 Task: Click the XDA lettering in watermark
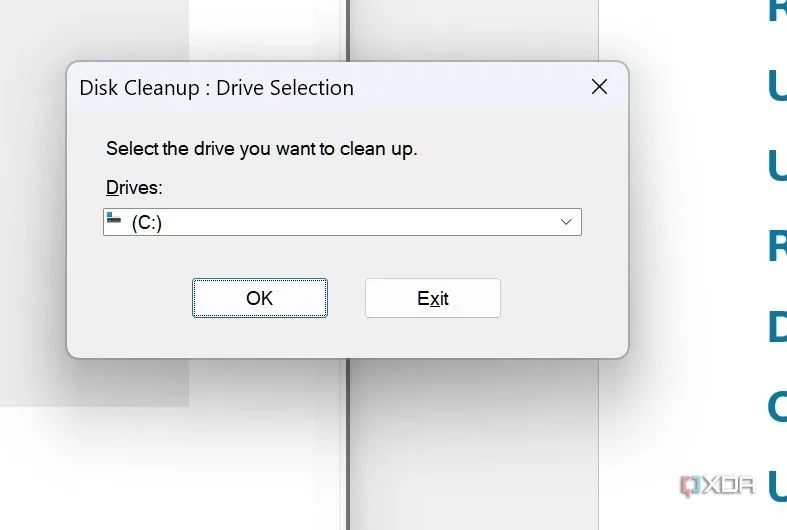(728, 485)
